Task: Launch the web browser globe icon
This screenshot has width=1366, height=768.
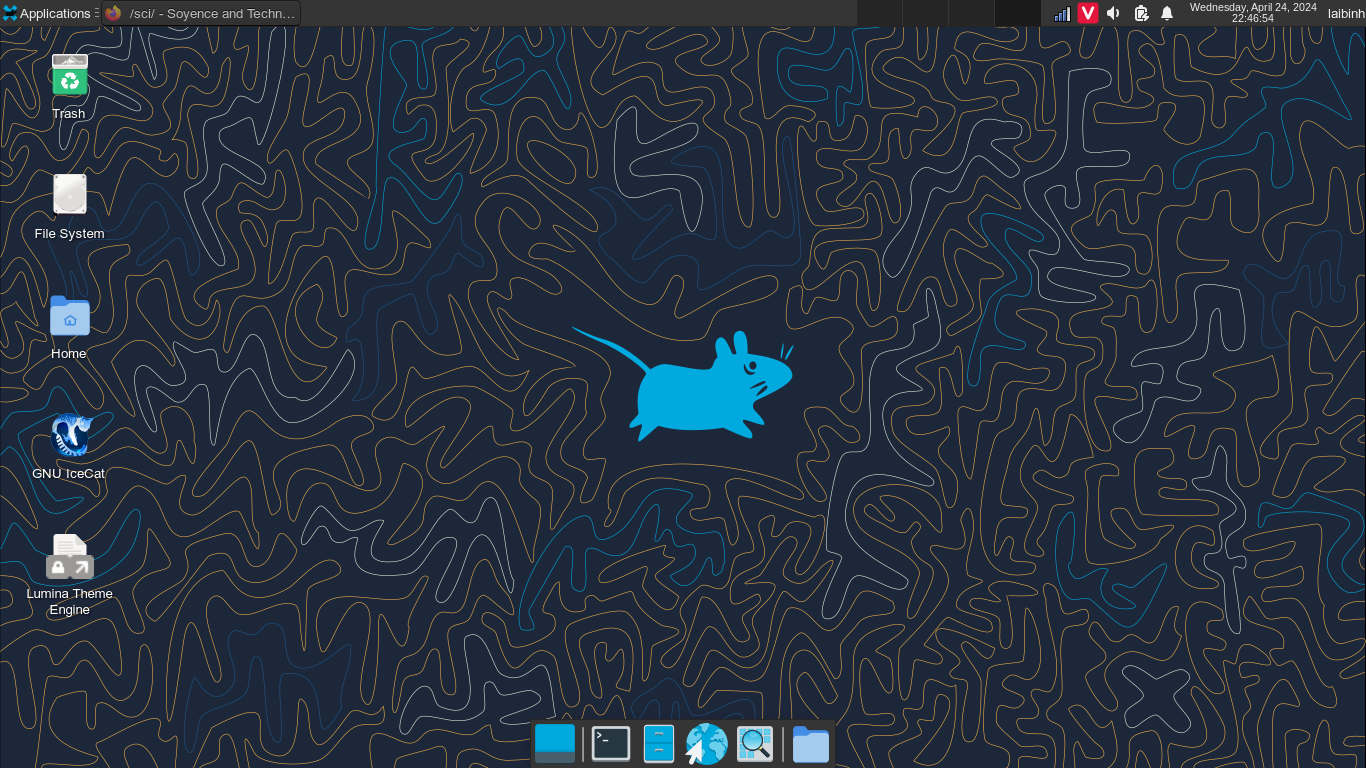Action: [706, 744]
